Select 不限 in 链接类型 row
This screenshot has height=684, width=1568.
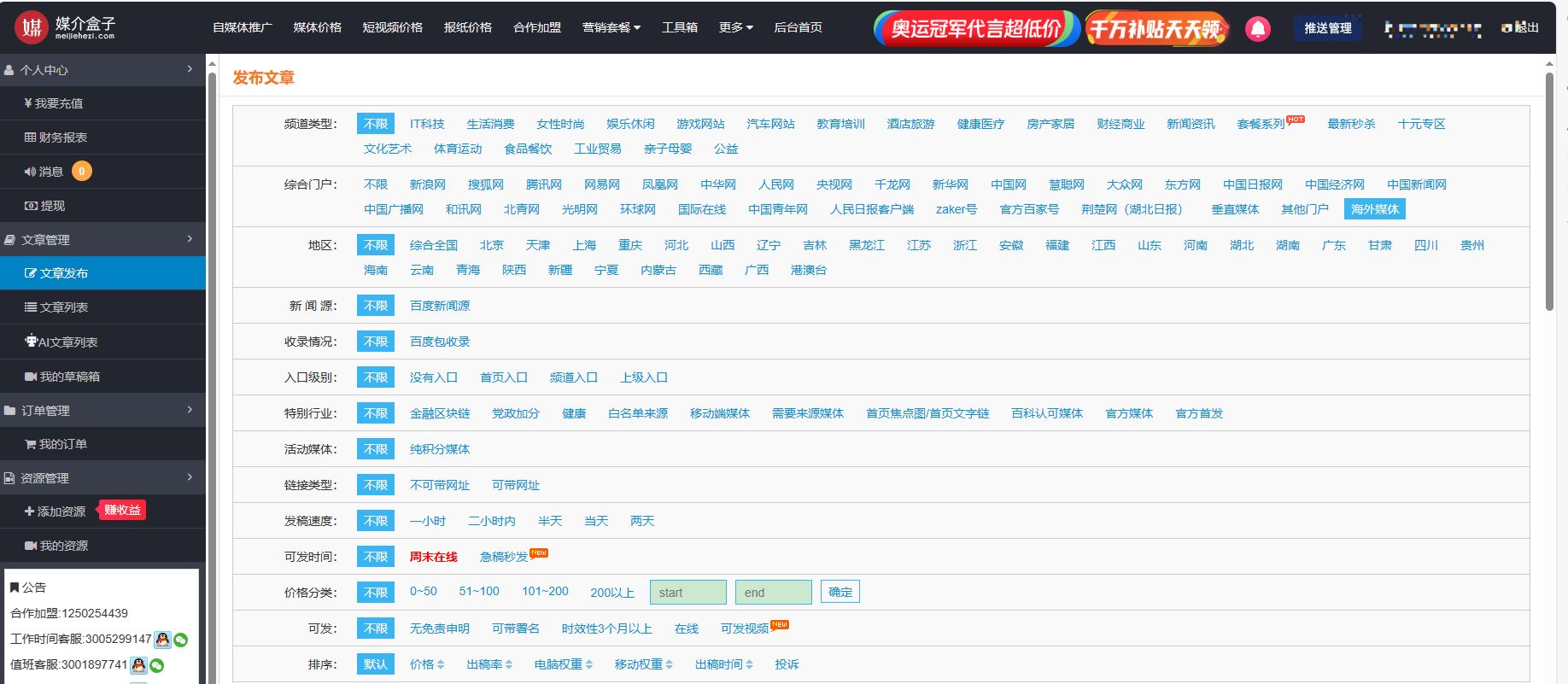(376, 485)
